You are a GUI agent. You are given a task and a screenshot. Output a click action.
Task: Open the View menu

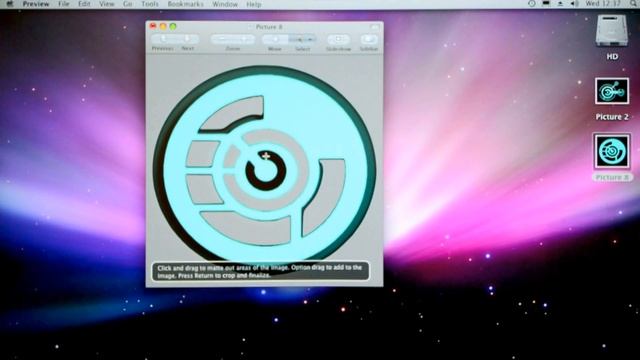click(107, 4)
